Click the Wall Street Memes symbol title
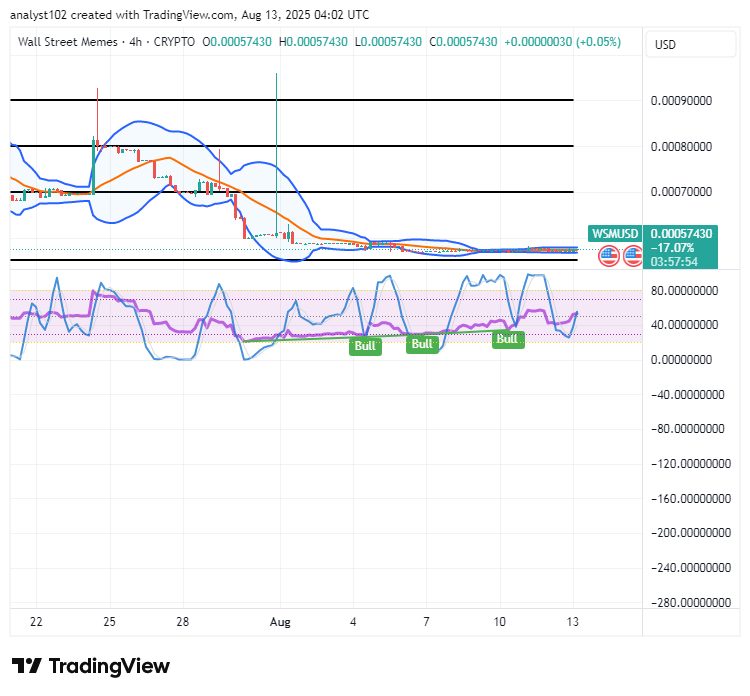This screenshot has height=696, width=750. click(67, 42)
